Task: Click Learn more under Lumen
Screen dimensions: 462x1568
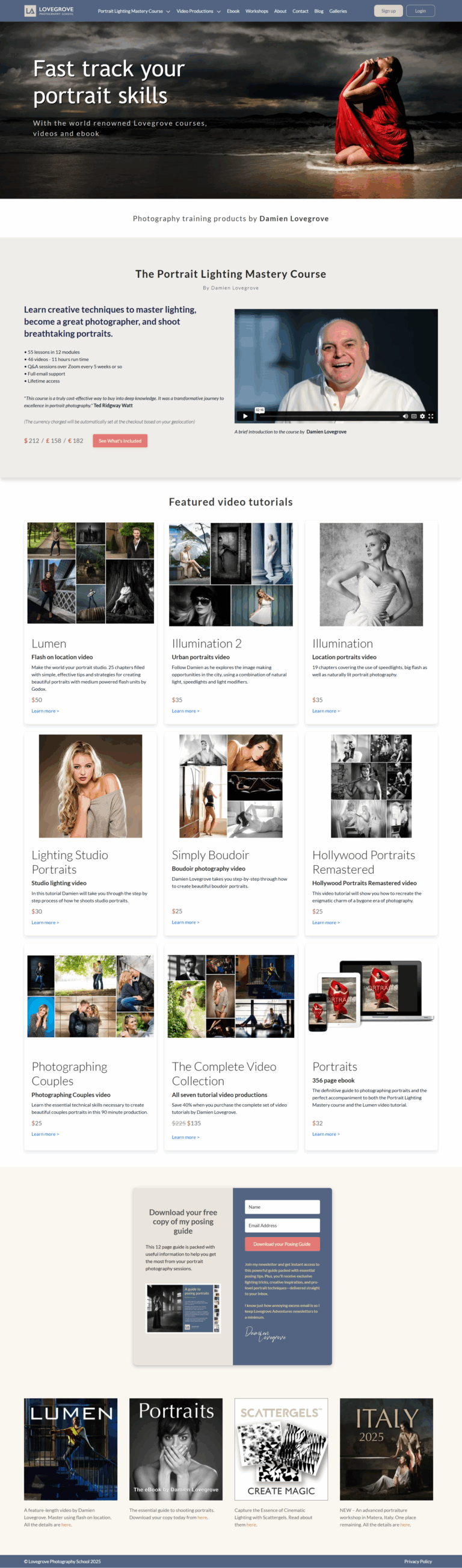Action: tap(45, 711)
